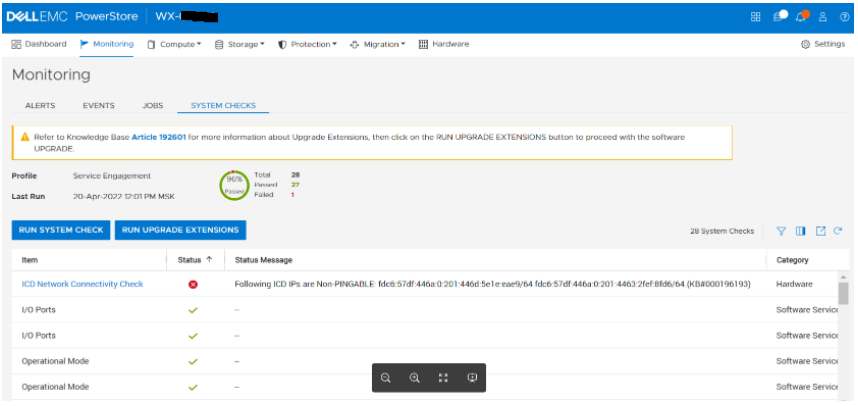Image resolution: width=858 pixels, height=406 pixels.
Task: Click the table vertical scrollbar thumb
Action: tap(843, 293)
